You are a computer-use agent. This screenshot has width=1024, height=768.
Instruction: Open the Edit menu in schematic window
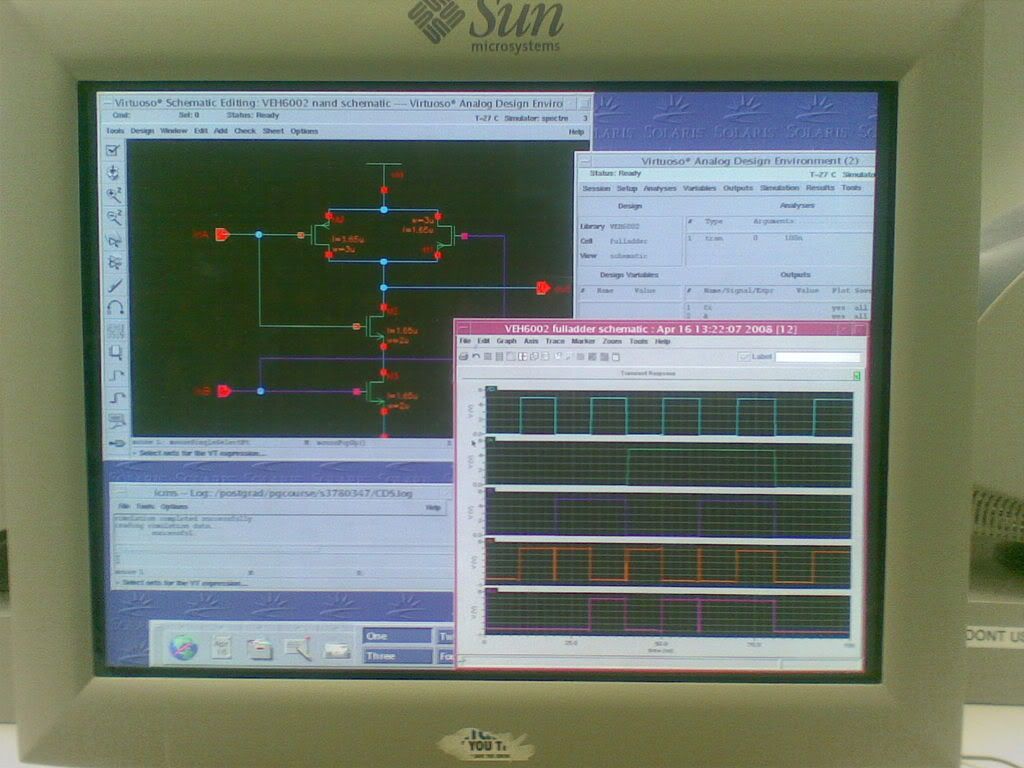coord(200,131)
